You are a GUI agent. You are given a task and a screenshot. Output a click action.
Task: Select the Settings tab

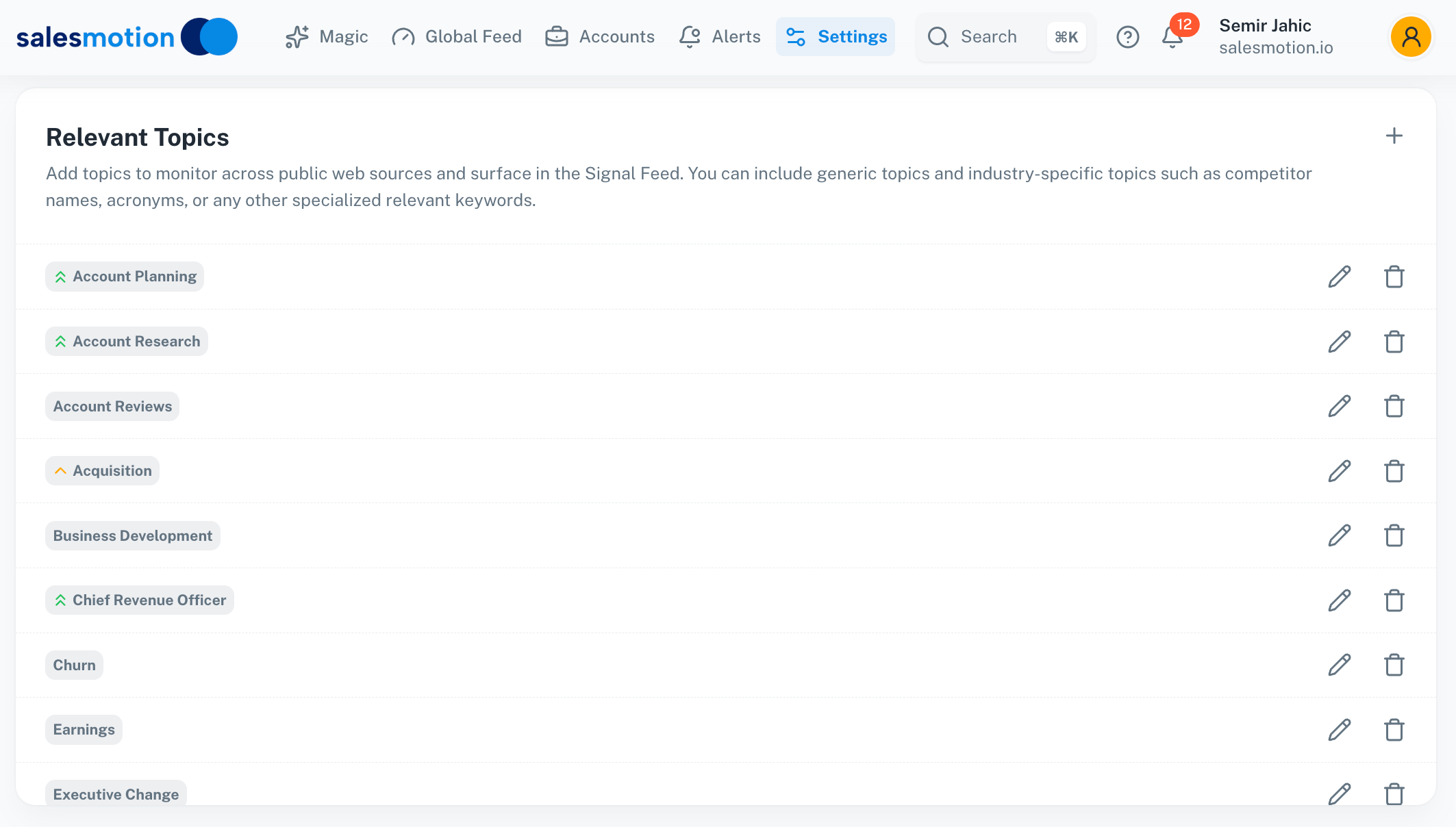tap(836, 37)
